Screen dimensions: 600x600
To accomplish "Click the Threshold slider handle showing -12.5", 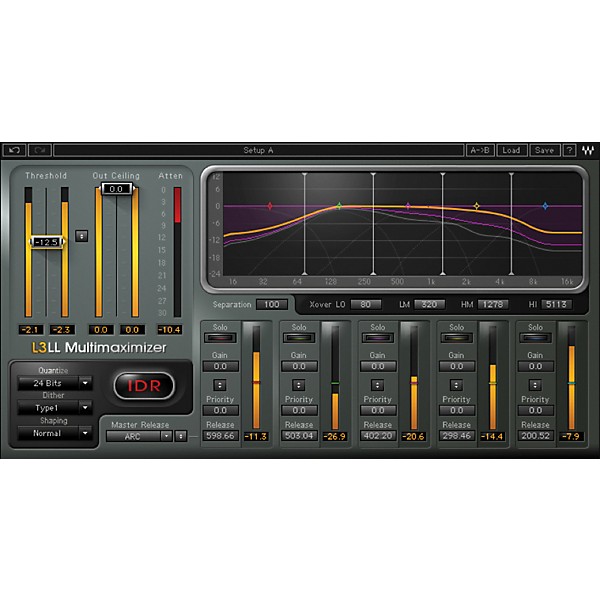I will coord(47,242).
